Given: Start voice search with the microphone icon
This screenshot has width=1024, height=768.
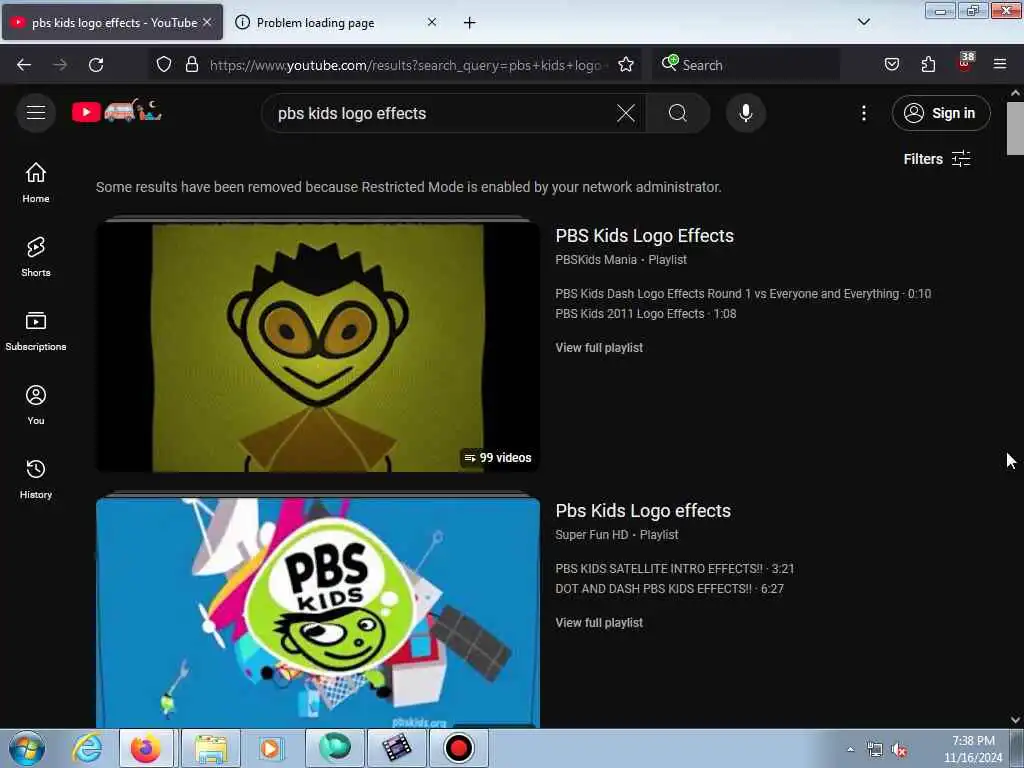Looking at the screenshot, I should pos(745,113).
